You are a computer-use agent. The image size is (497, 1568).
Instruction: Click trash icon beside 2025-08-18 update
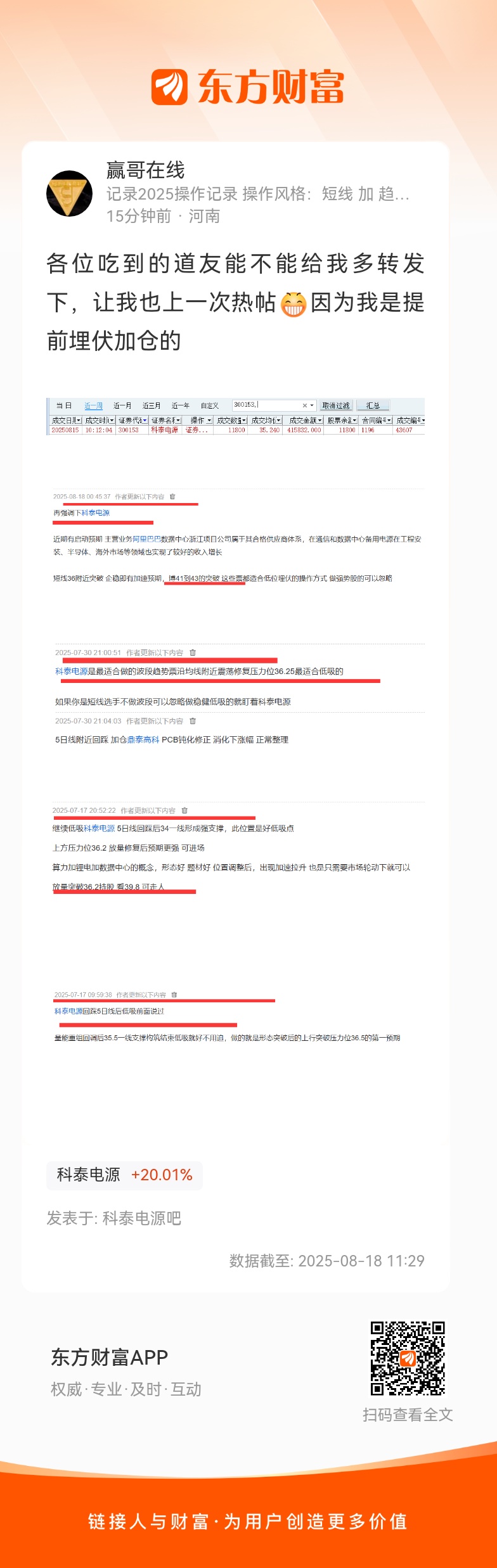click(172, 497)
